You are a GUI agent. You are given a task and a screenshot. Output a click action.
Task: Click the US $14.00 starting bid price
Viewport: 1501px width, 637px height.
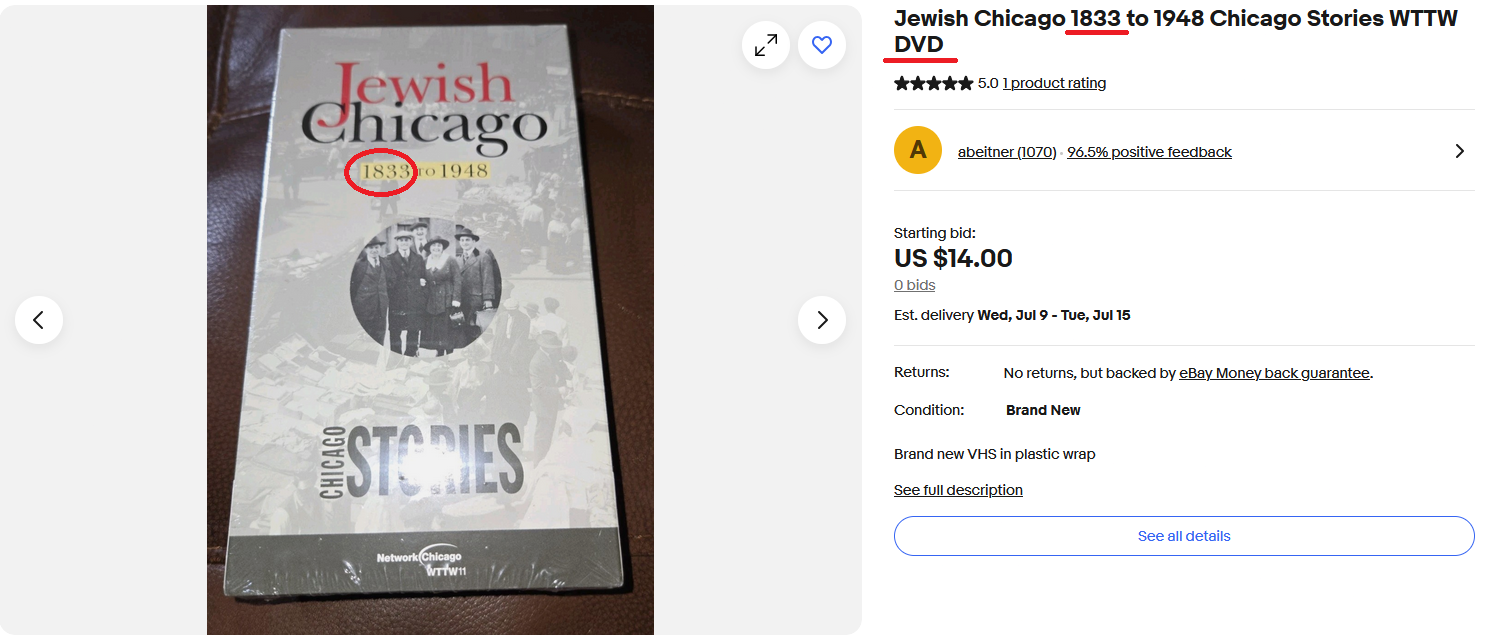click(x=953, y=258)
